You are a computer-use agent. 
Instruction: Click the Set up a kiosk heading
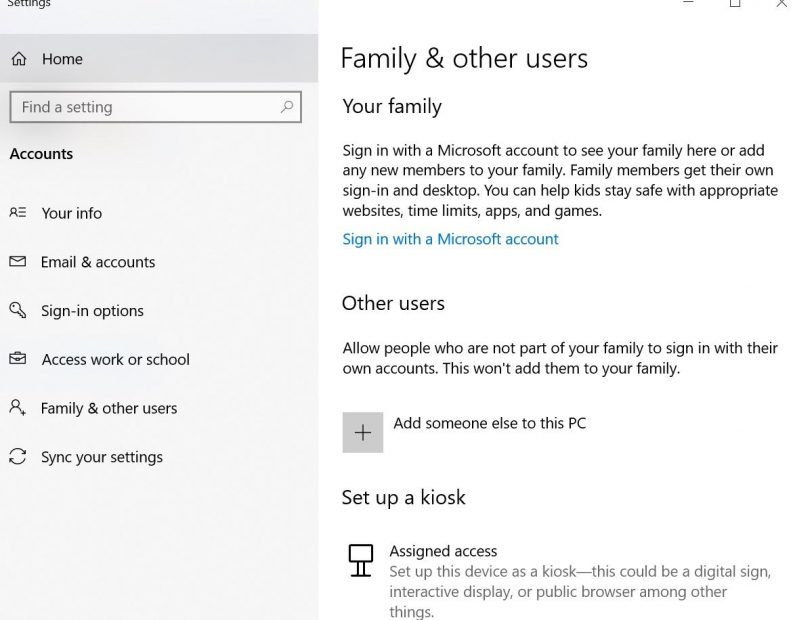coord(404,498)
